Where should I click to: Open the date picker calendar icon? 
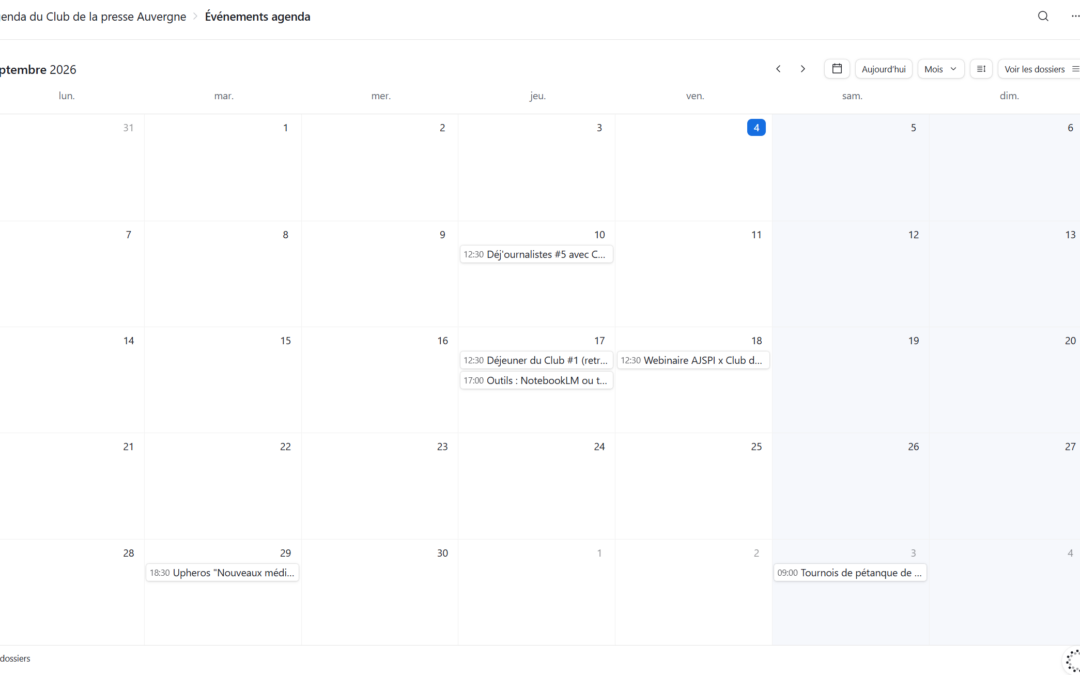tap(837, 69)
